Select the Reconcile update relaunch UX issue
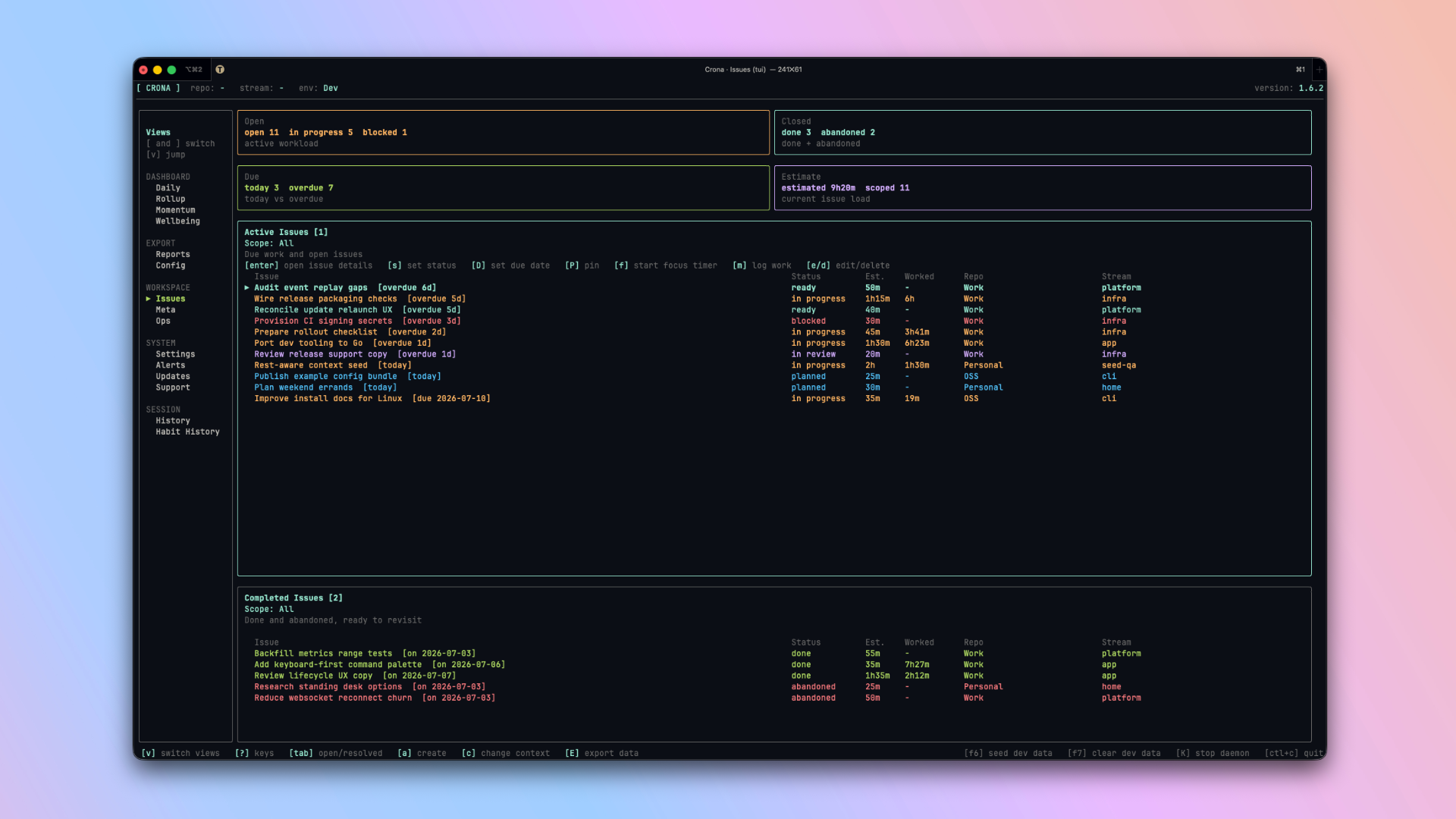The width and height of the screenshot is (1456, 819). 773,310
